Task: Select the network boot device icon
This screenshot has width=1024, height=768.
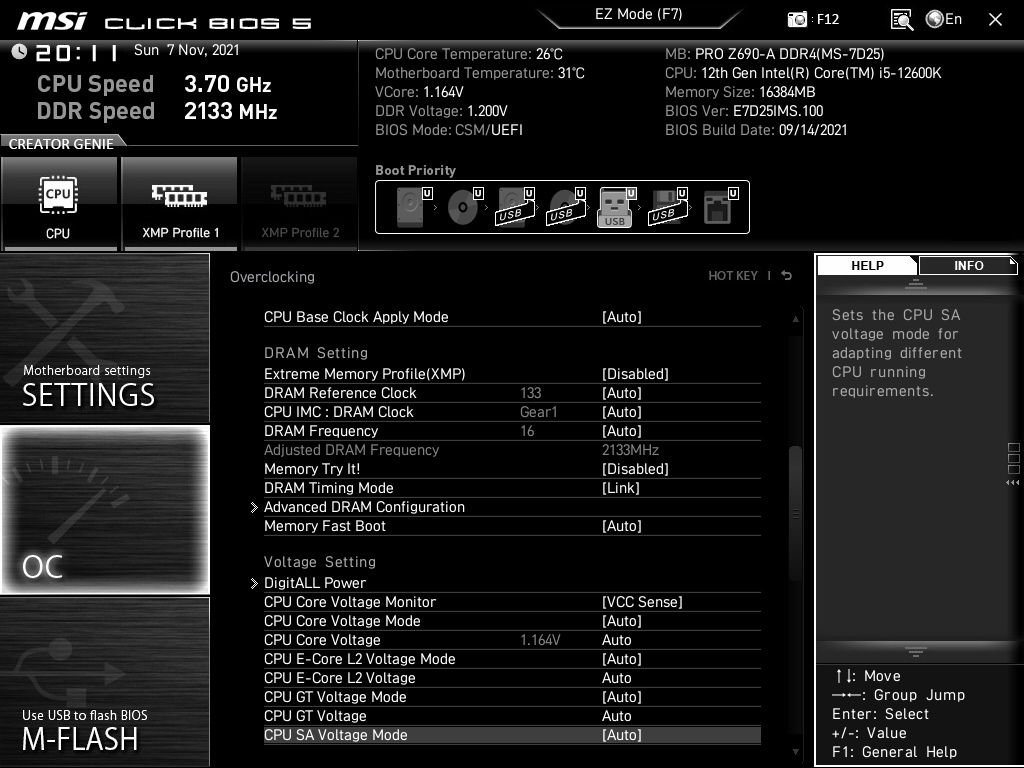Action: pos(720,207)
